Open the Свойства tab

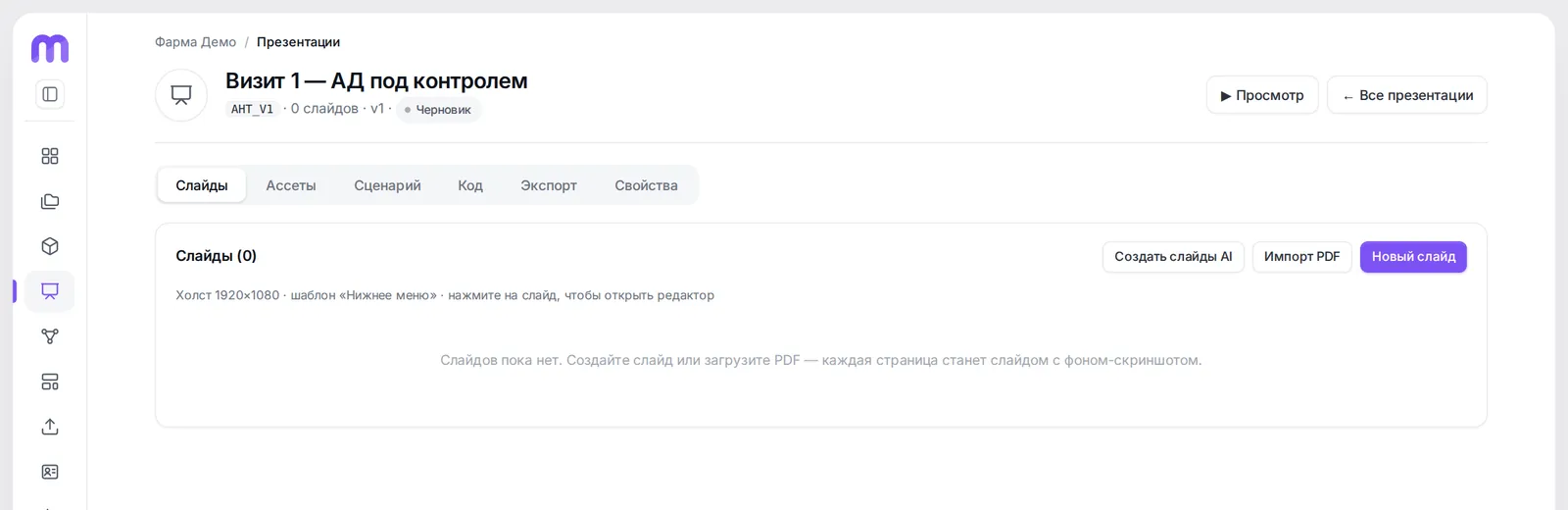pyautogui.click(x=646, y=185)
